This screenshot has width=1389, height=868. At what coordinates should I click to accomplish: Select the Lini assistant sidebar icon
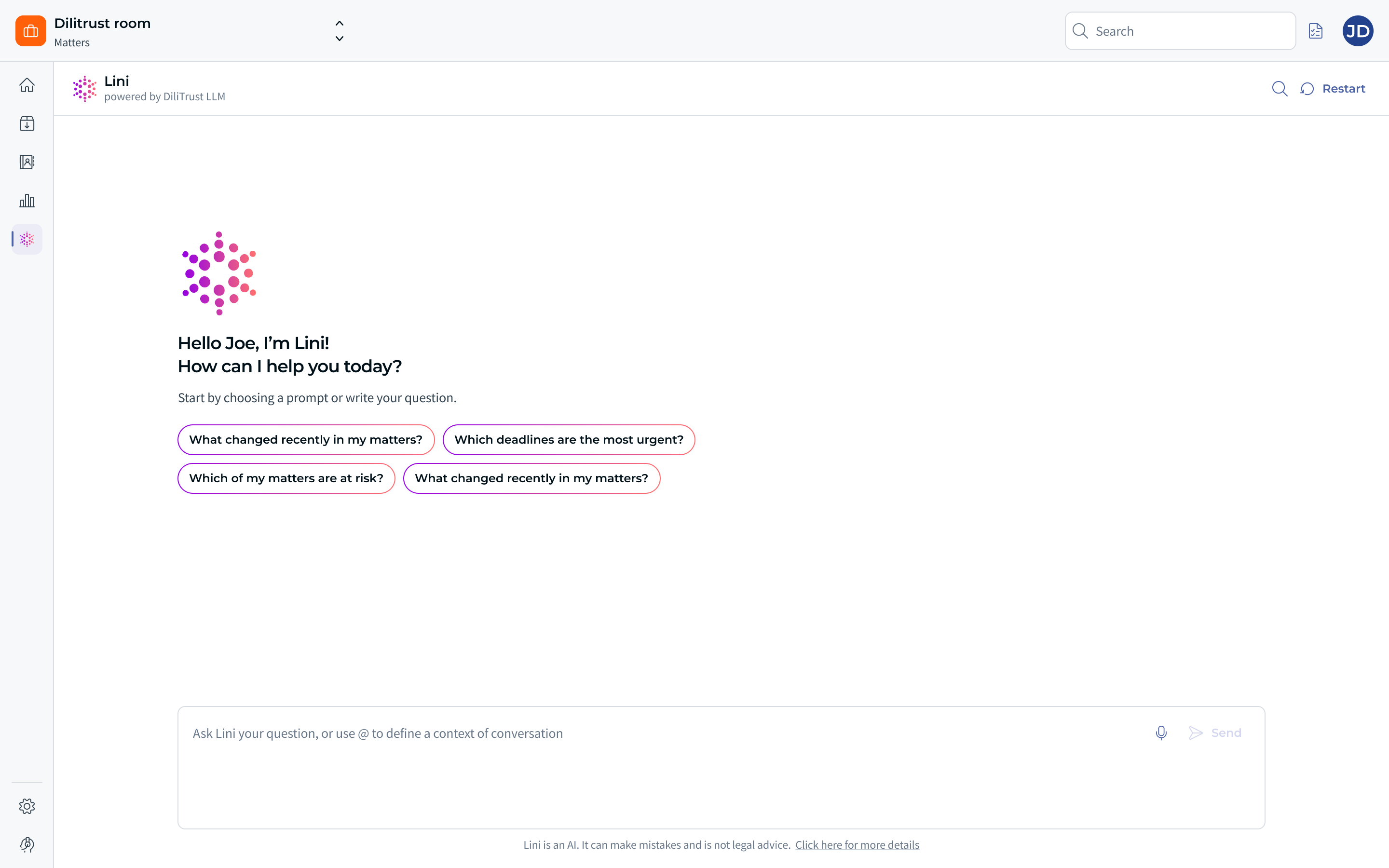click(27, 239)
